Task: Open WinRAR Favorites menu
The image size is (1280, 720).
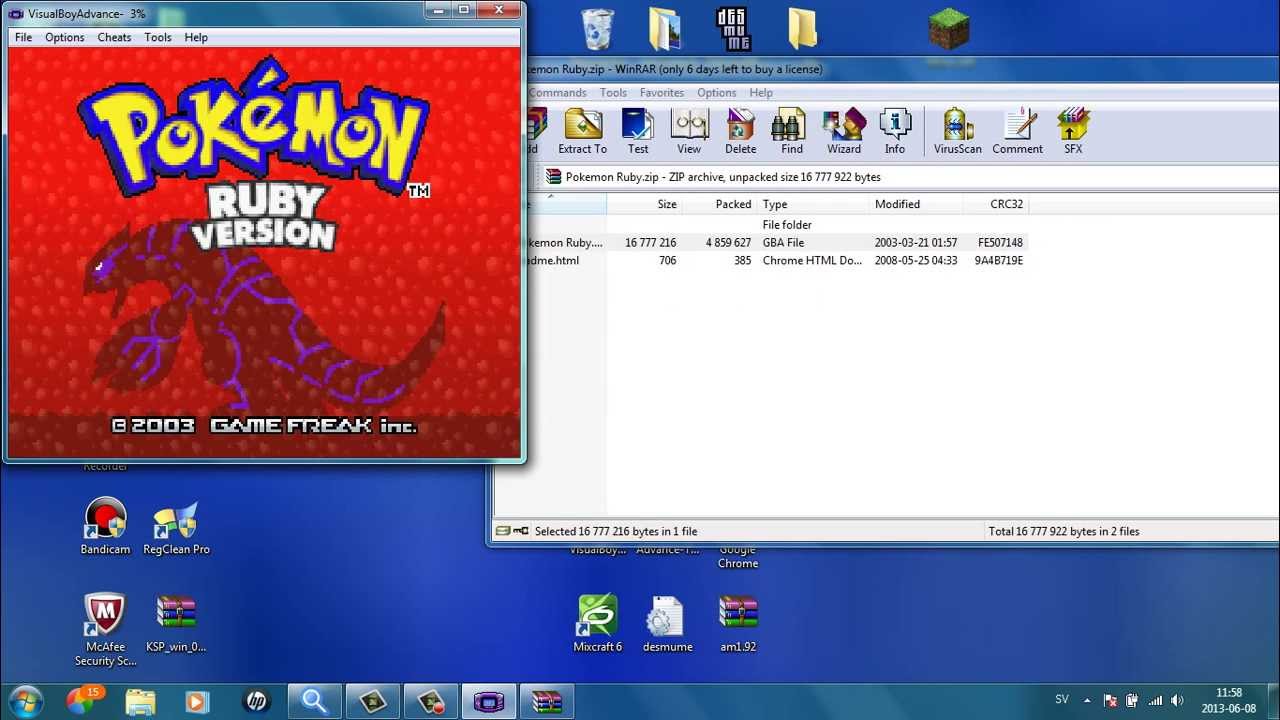Action: click(662, 93)
